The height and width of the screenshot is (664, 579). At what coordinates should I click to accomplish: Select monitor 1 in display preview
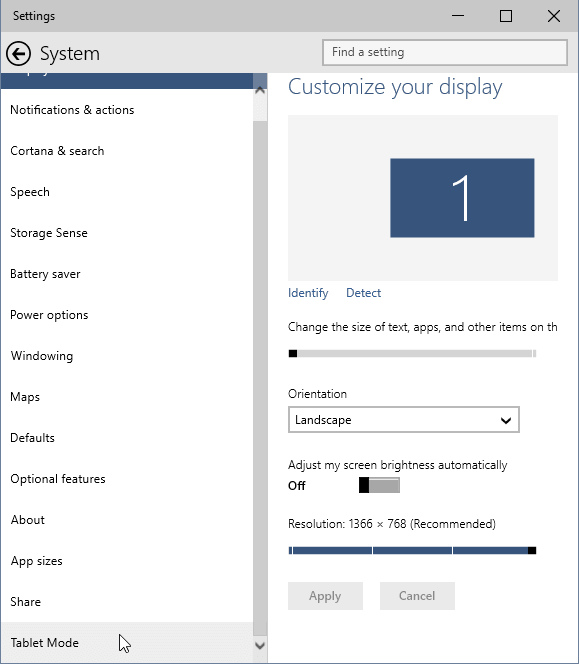(x=462, y=198)
